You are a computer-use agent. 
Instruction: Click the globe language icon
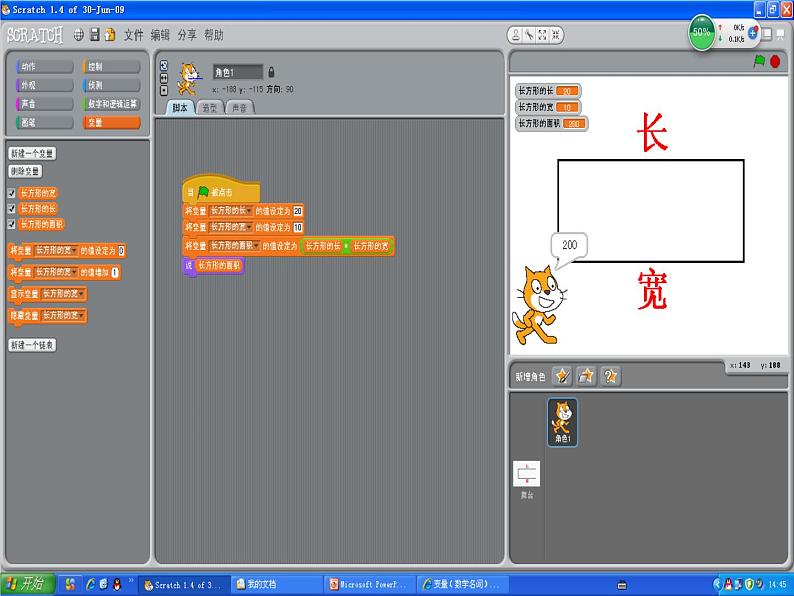click(x=78, y=35)
